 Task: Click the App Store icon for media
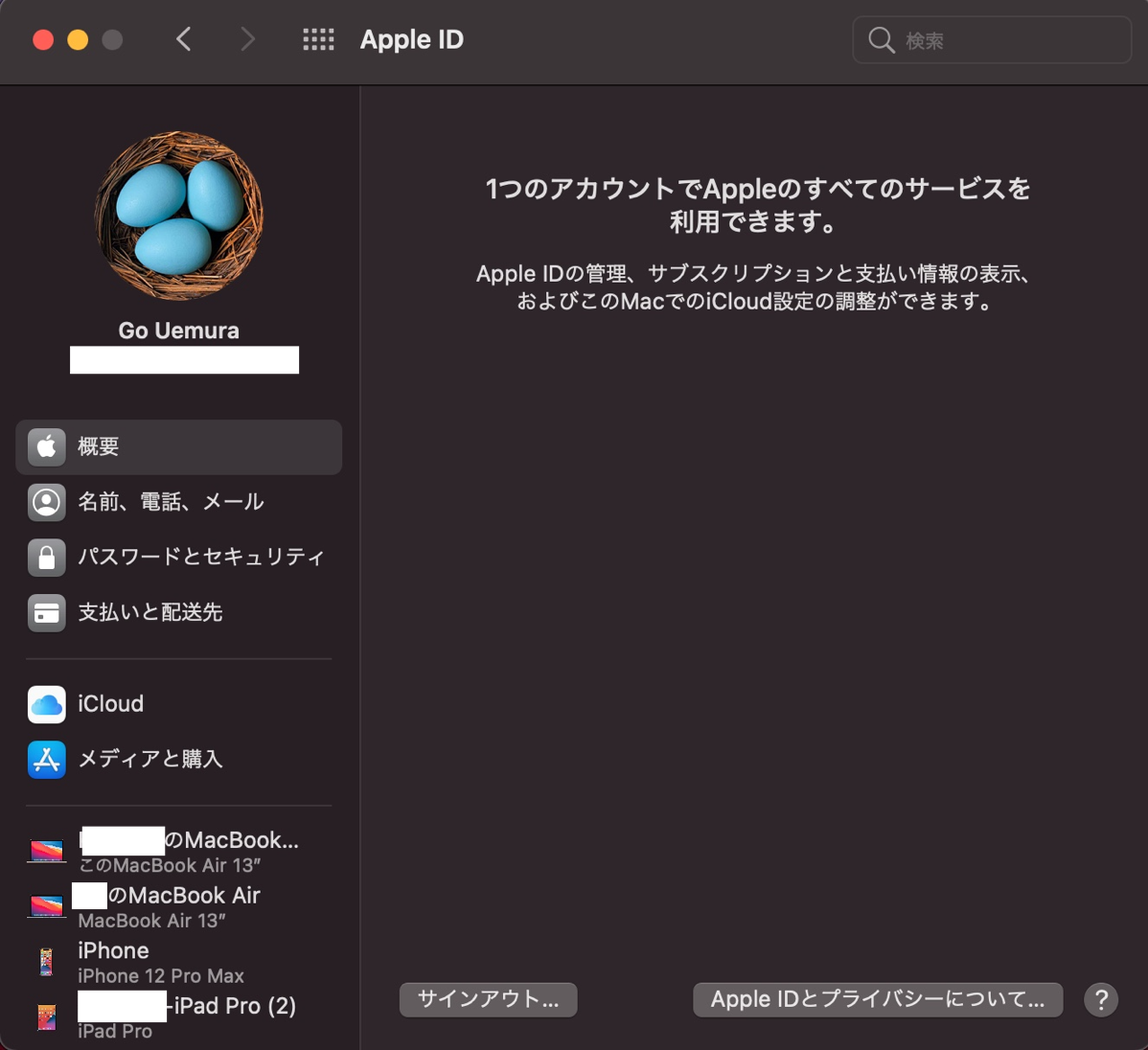[47, 760]
